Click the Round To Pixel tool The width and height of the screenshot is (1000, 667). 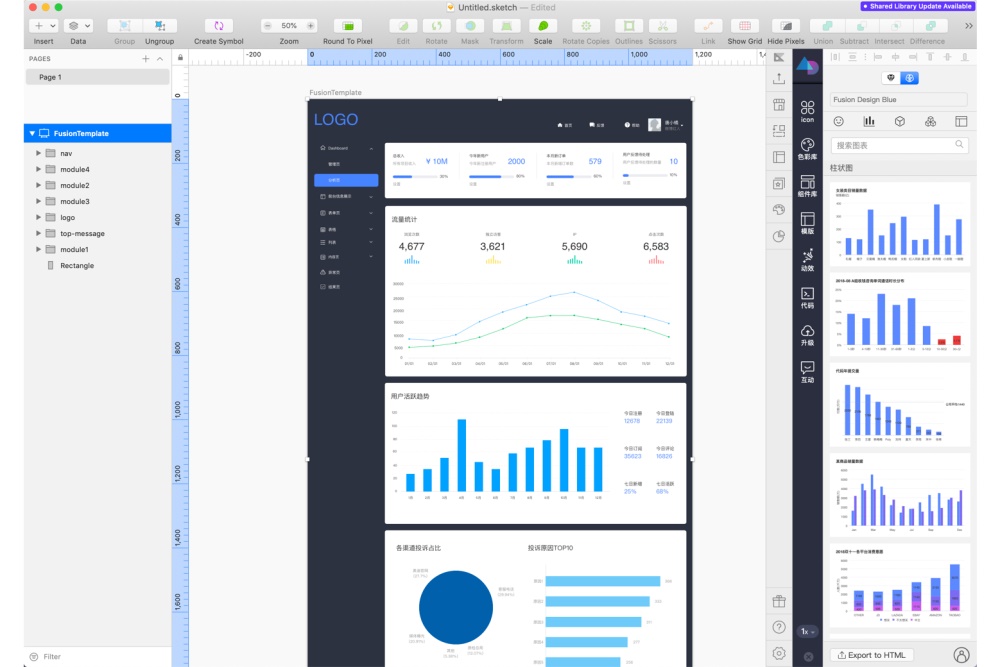[x=348, y=31]
